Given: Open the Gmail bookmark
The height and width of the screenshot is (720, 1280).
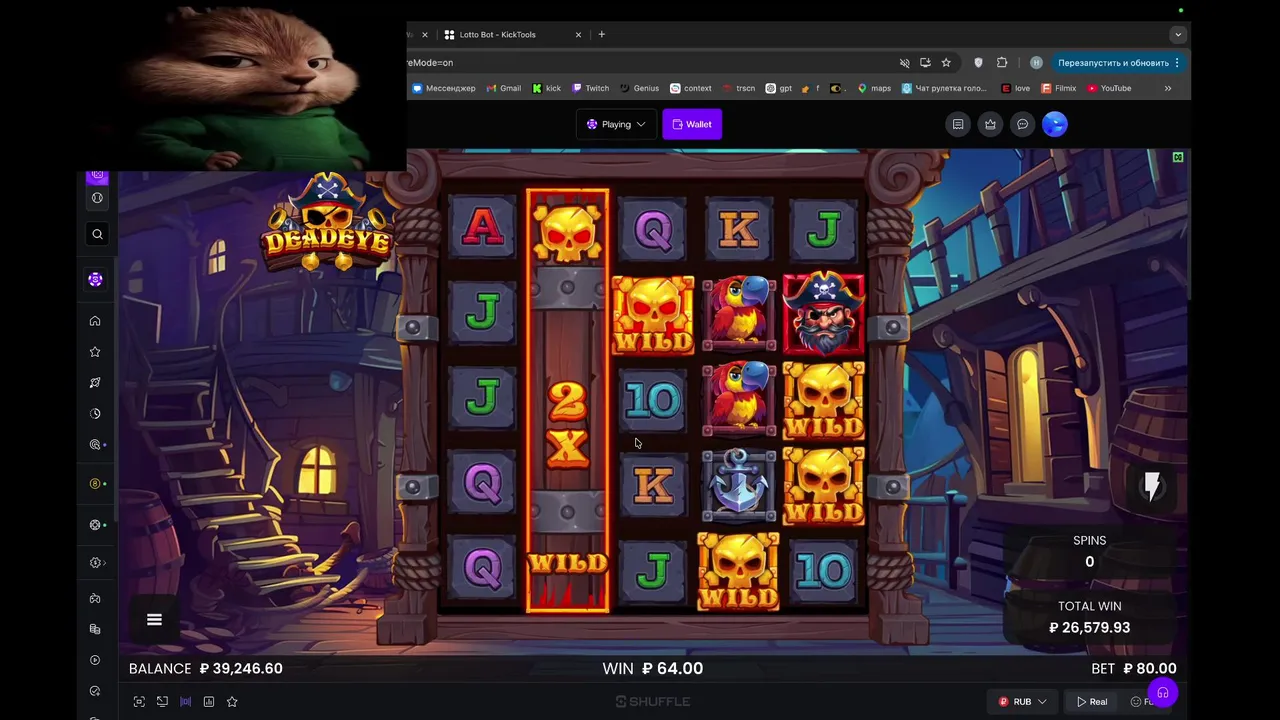Looking at the screenshot, I should 504,88.
